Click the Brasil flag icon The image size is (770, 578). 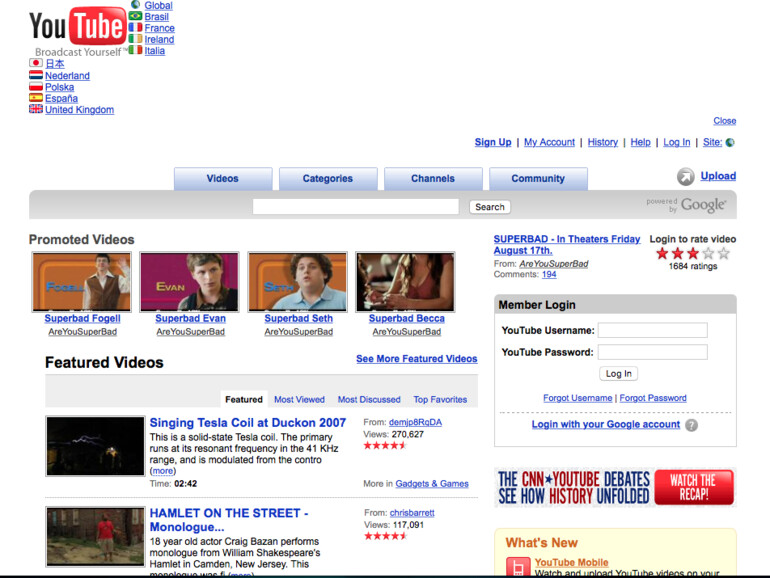(x=136, y=16)
